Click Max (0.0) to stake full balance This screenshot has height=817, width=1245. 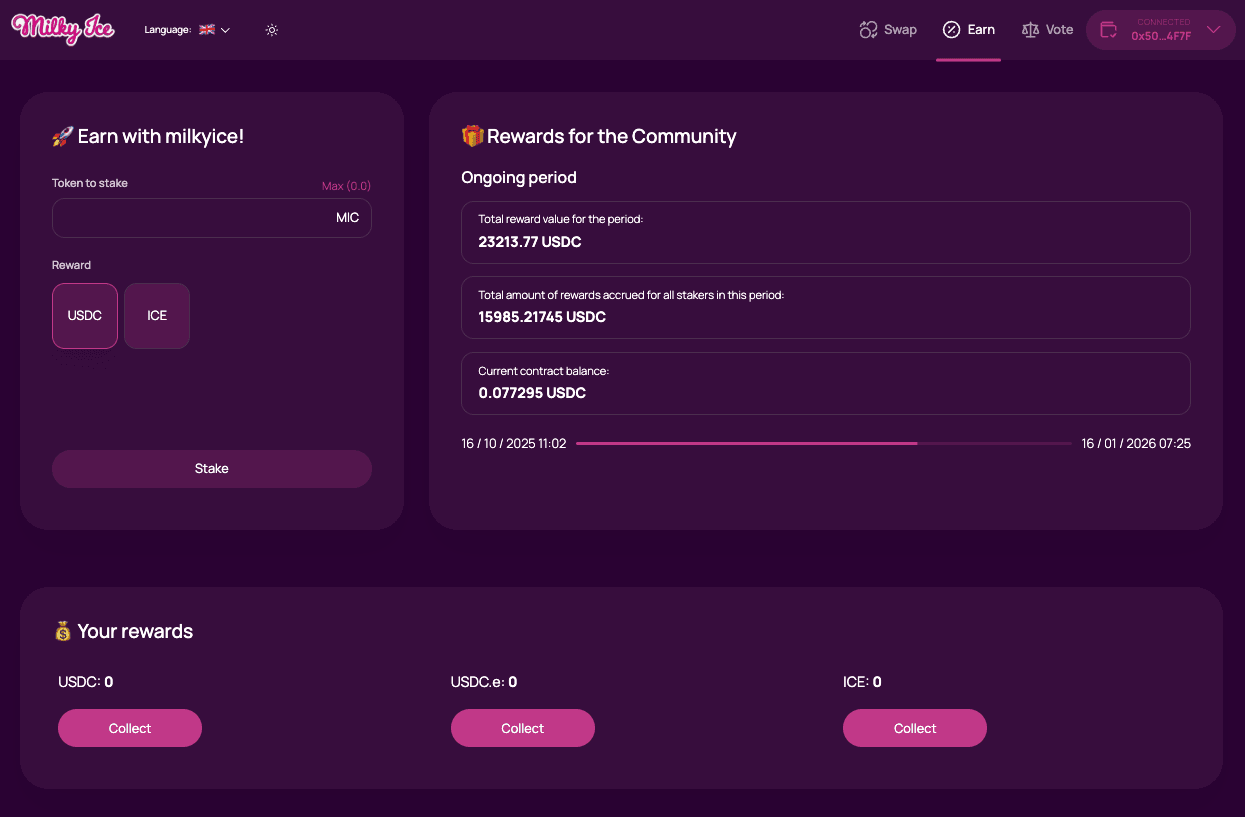click(x=345, y=186)
